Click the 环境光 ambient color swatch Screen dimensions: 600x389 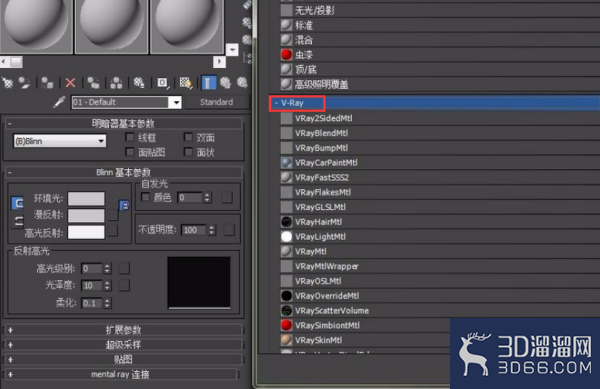86,199
